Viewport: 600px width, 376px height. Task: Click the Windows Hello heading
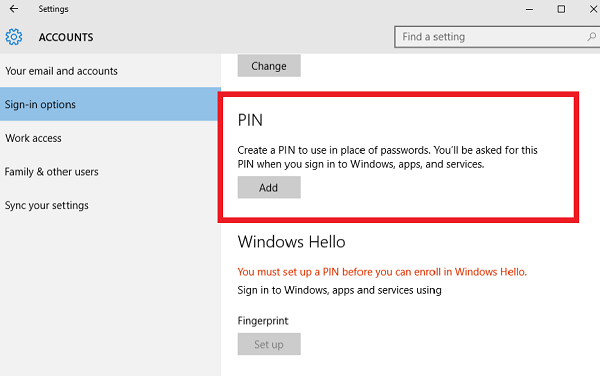[292, 242]
